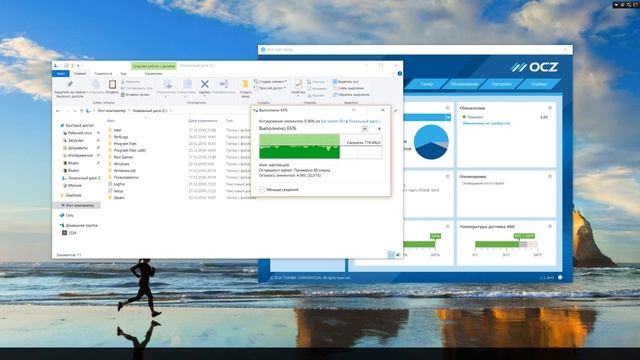This screenshot has width=640, height=360.
Task: Open the Easy access dropdown
Action: (269, 88)
